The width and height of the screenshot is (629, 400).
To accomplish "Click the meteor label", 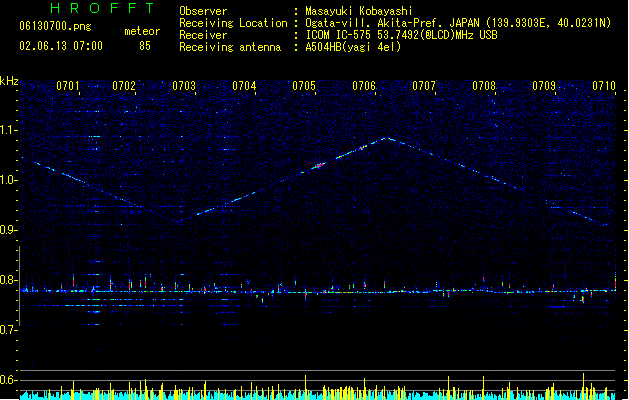I will click(142, 31).
